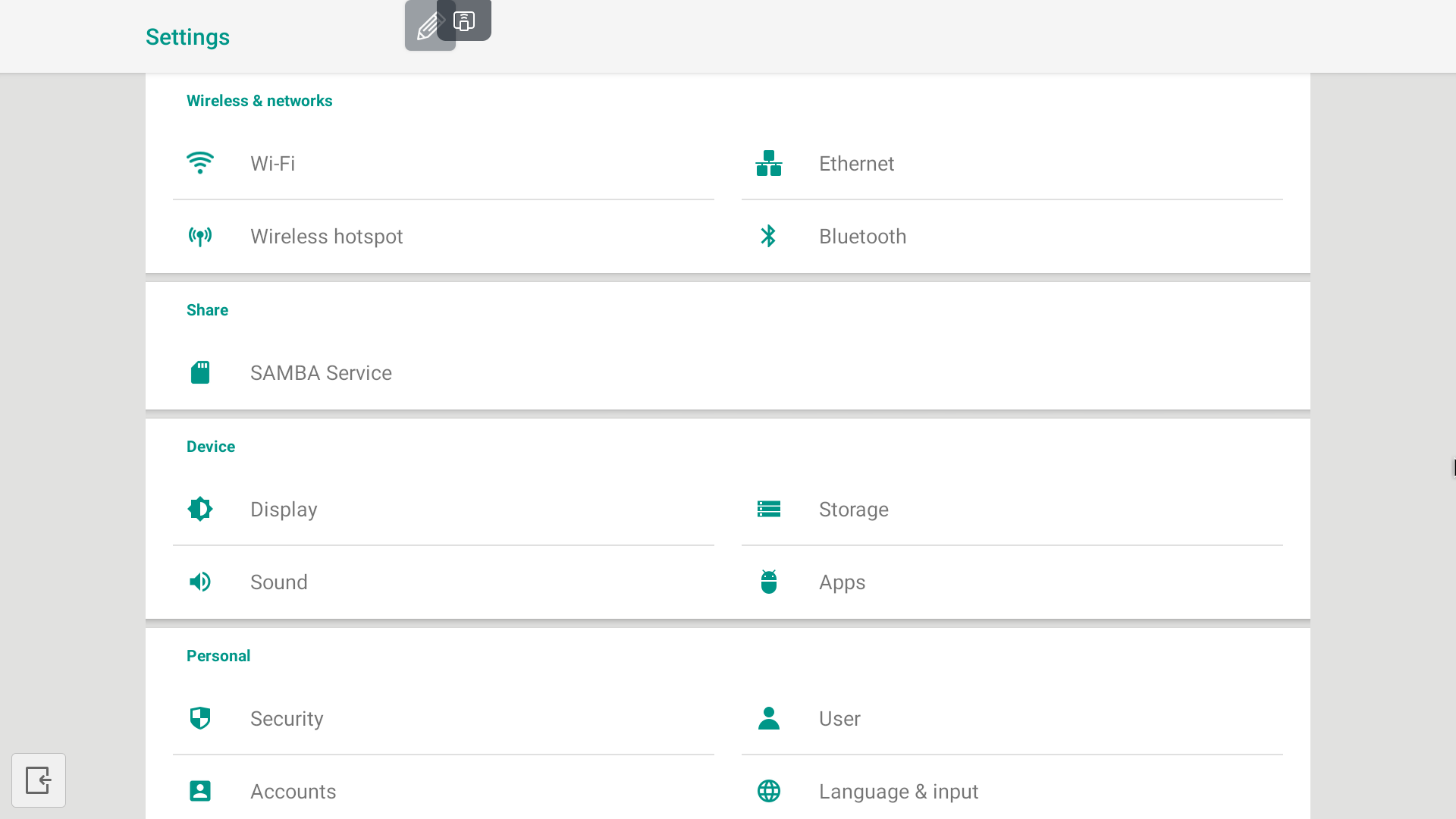Open Bluetooth settings
Image resolution: width=1456 pixels, height=819 pixels.
(1012, 236)
